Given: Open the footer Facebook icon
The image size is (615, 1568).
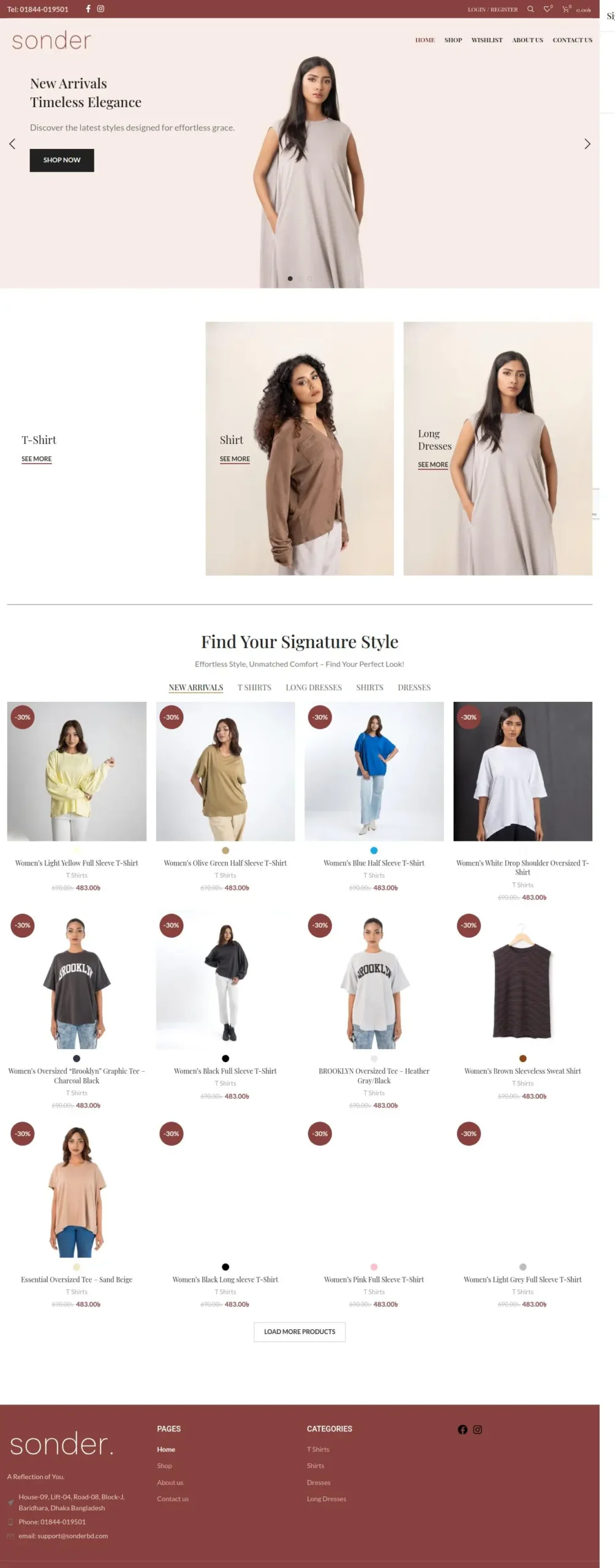Looking at the screenshot, I should tap(462, 1430).
